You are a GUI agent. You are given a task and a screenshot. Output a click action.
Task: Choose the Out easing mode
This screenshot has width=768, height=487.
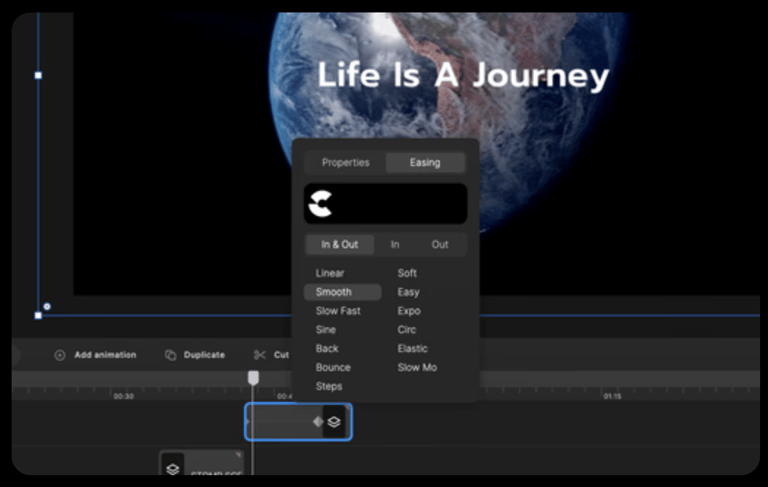point(440,244)
